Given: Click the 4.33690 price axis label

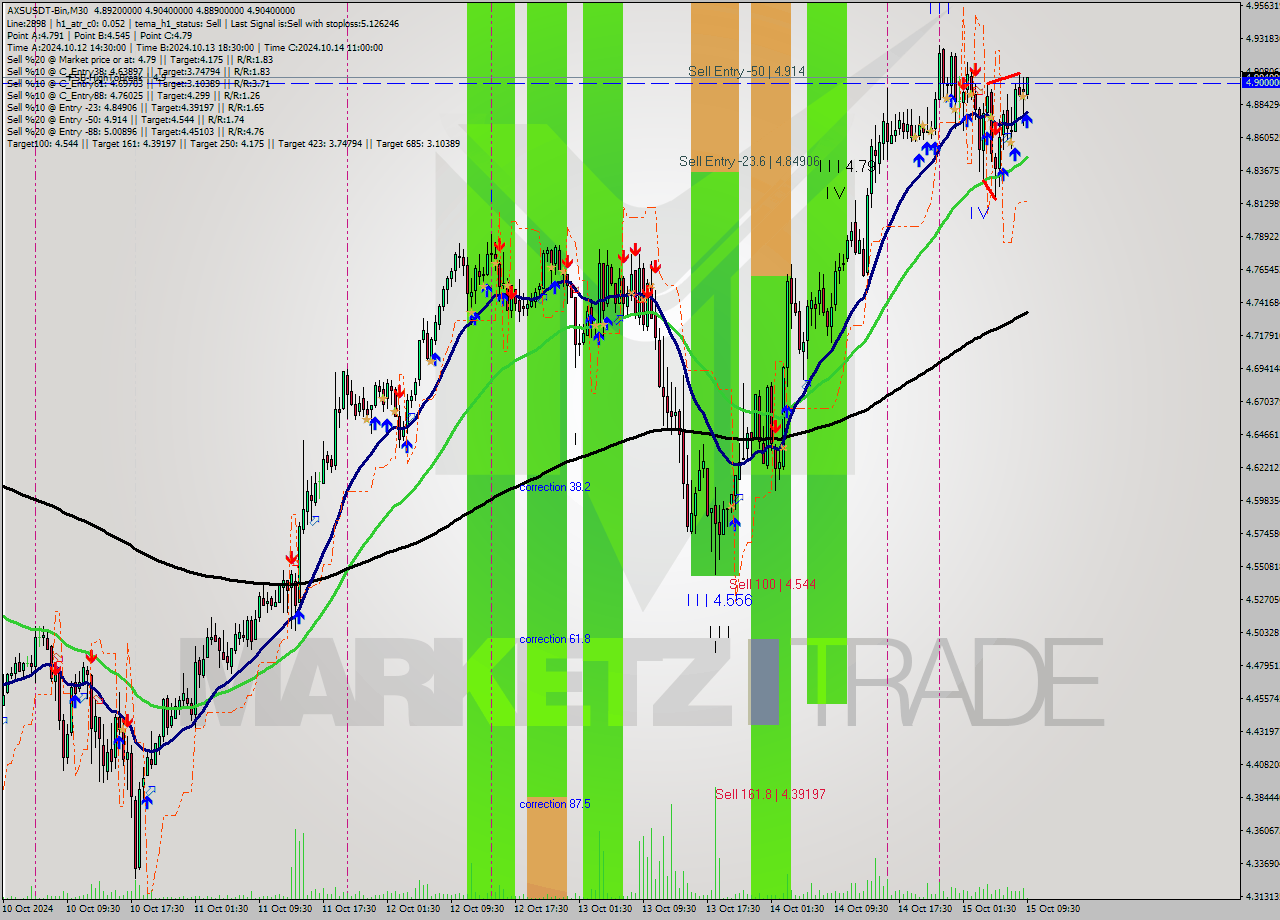Looking at the screenshot, I should 1262,863.
